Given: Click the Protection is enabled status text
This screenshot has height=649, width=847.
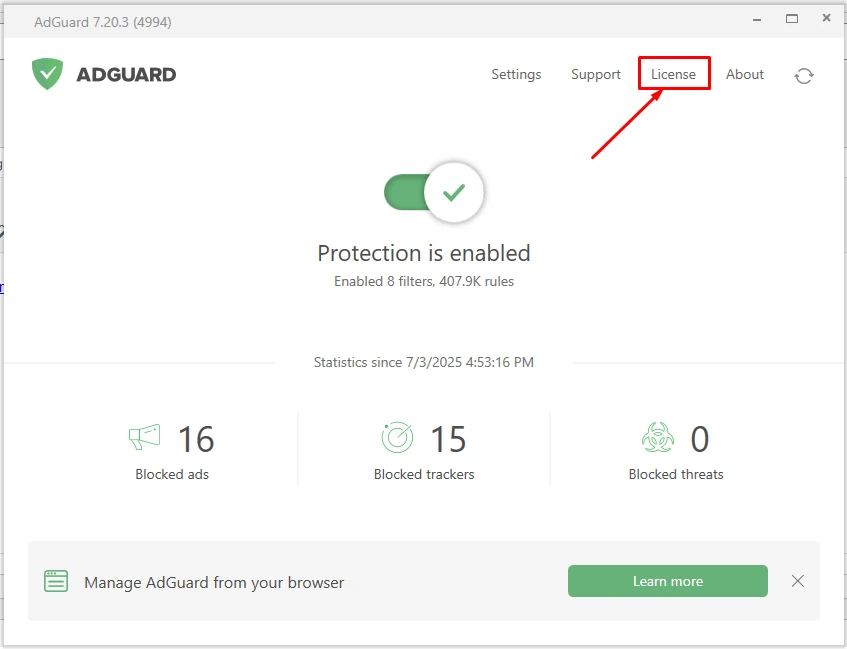Looking at the screenshot, I should tap(424, 253).
